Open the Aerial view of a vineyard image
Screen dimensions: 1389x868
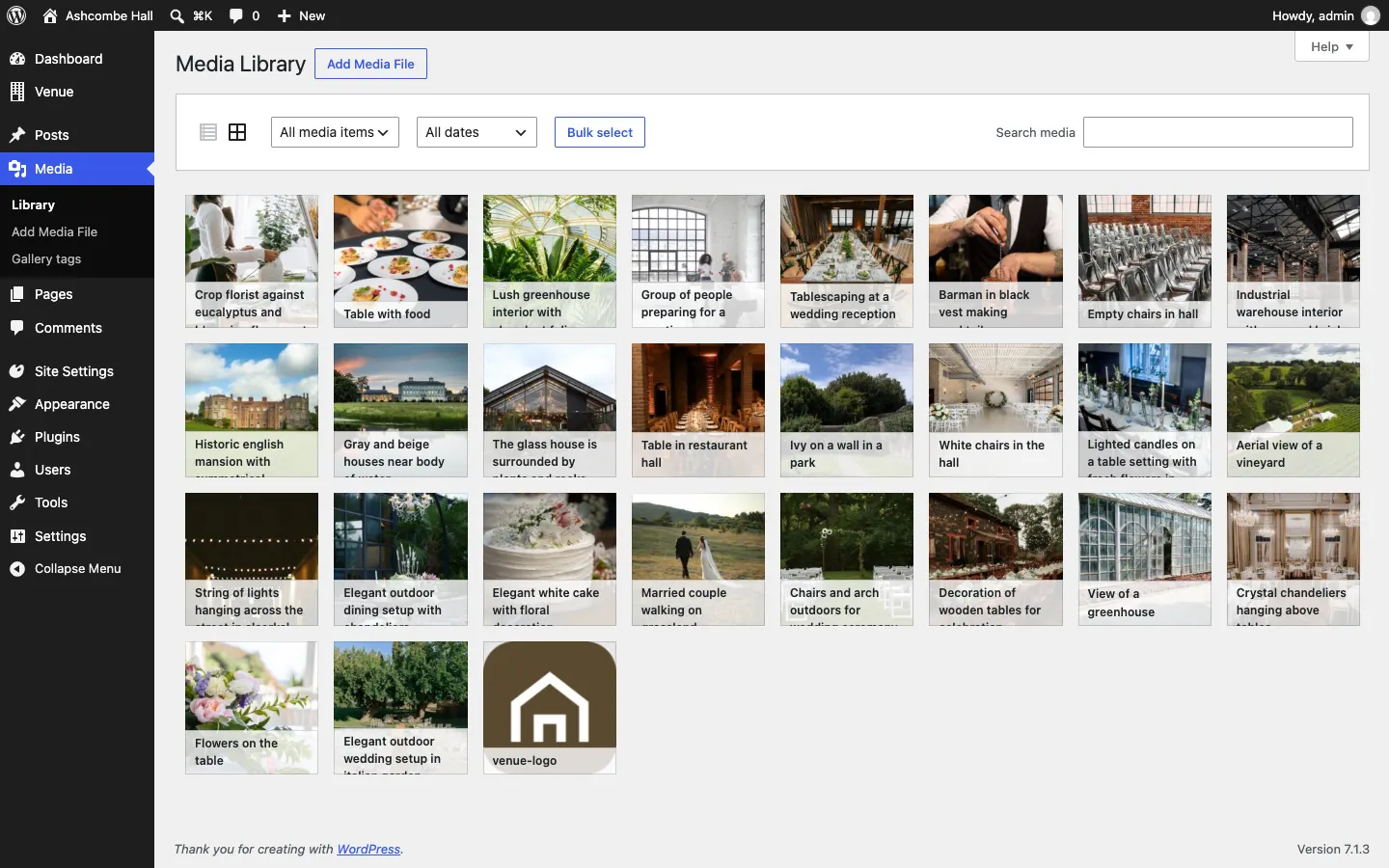1294,410
